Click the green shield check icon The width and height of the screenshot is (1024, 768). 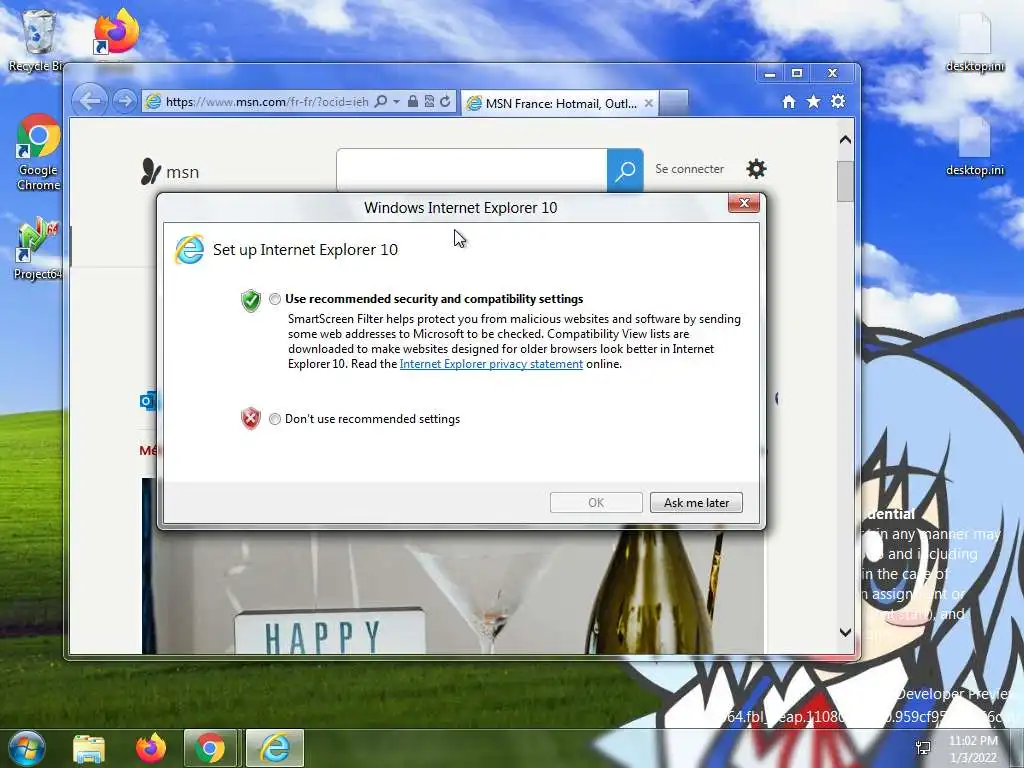[251, 300]
